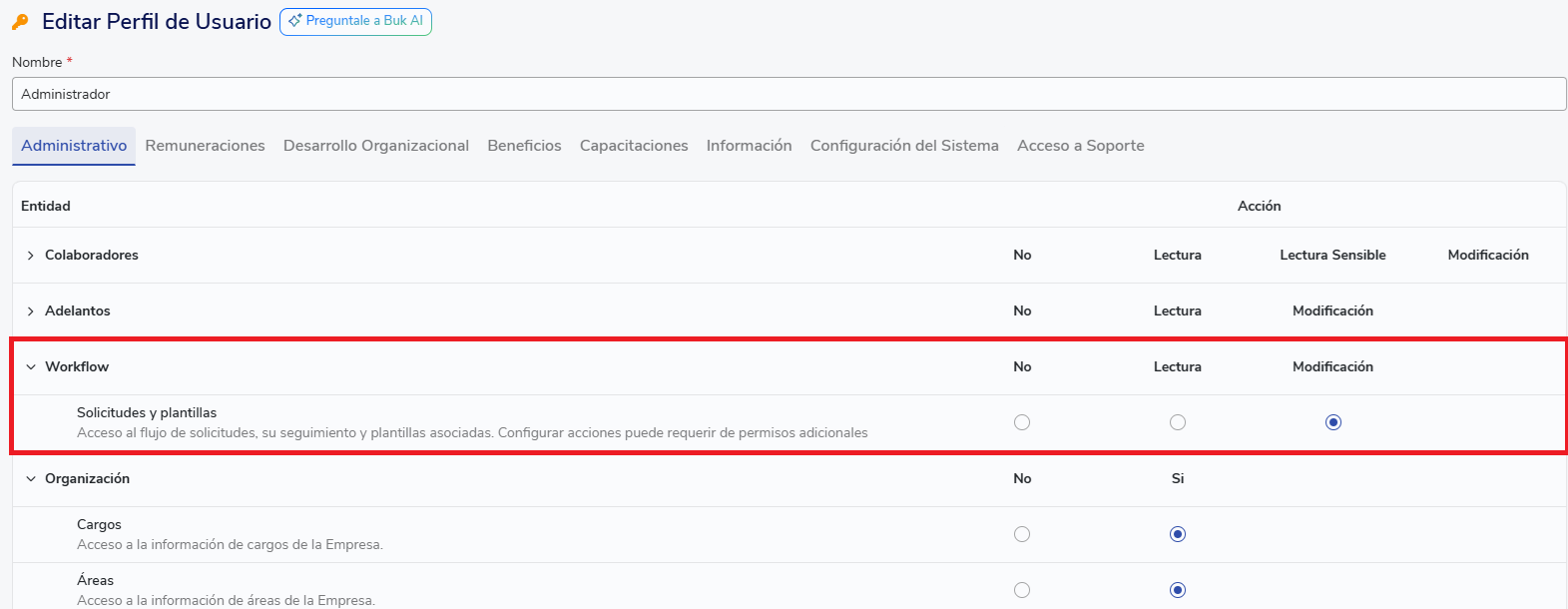Switch to the Remuneraciones tab
Viewport: 1568px width, 609px height.
205,146
